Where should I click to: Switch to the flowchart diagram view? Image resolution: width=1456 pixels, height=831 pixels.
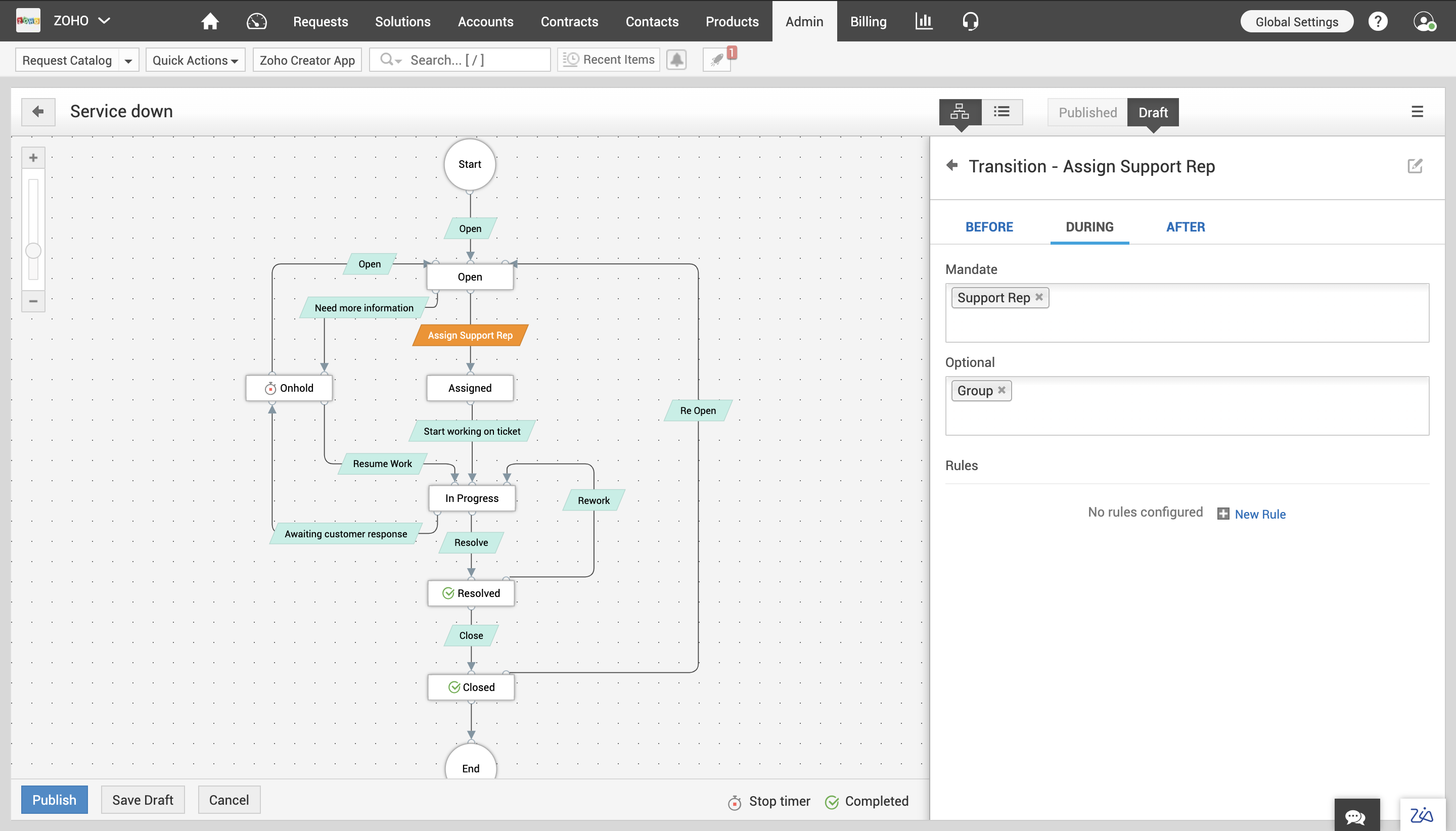pos(960,112)
